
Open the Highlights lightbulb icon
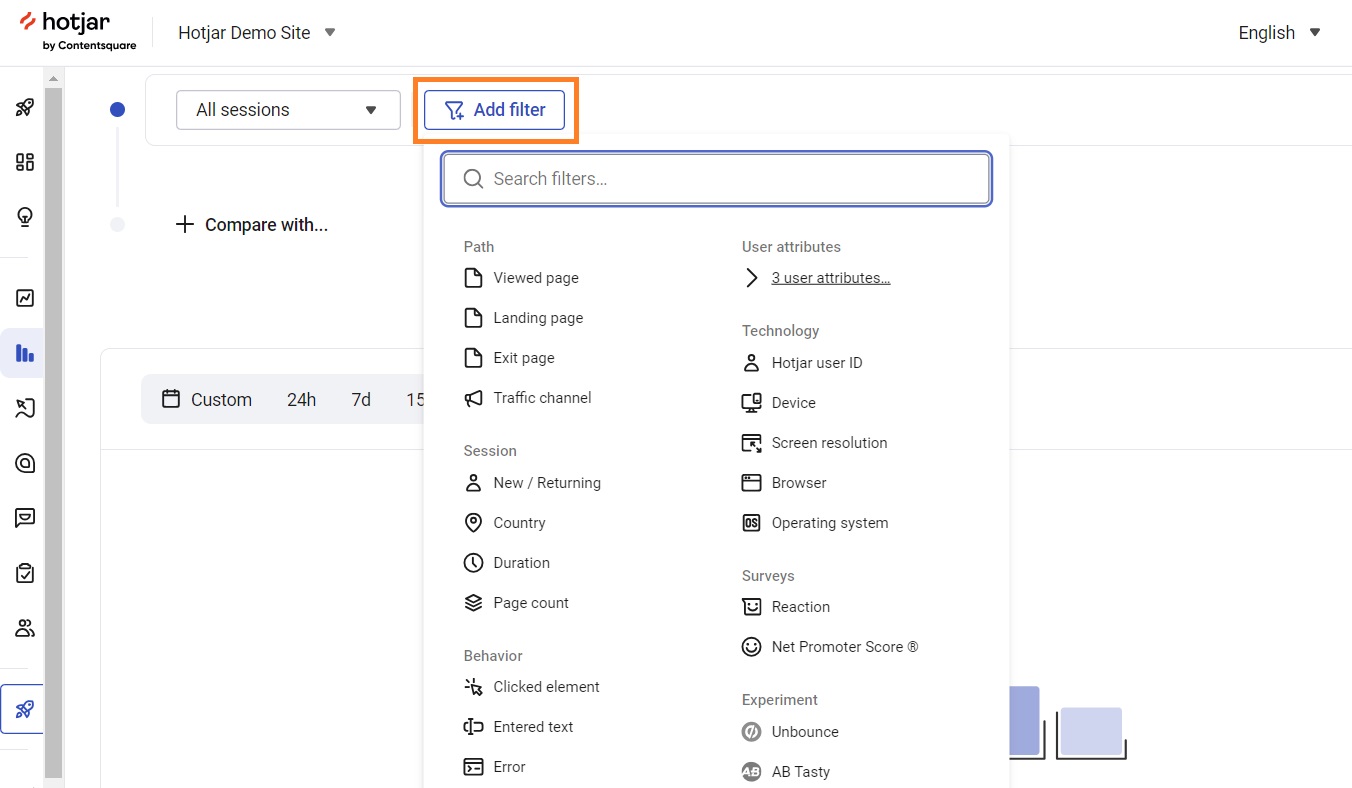tap(24, 216)
